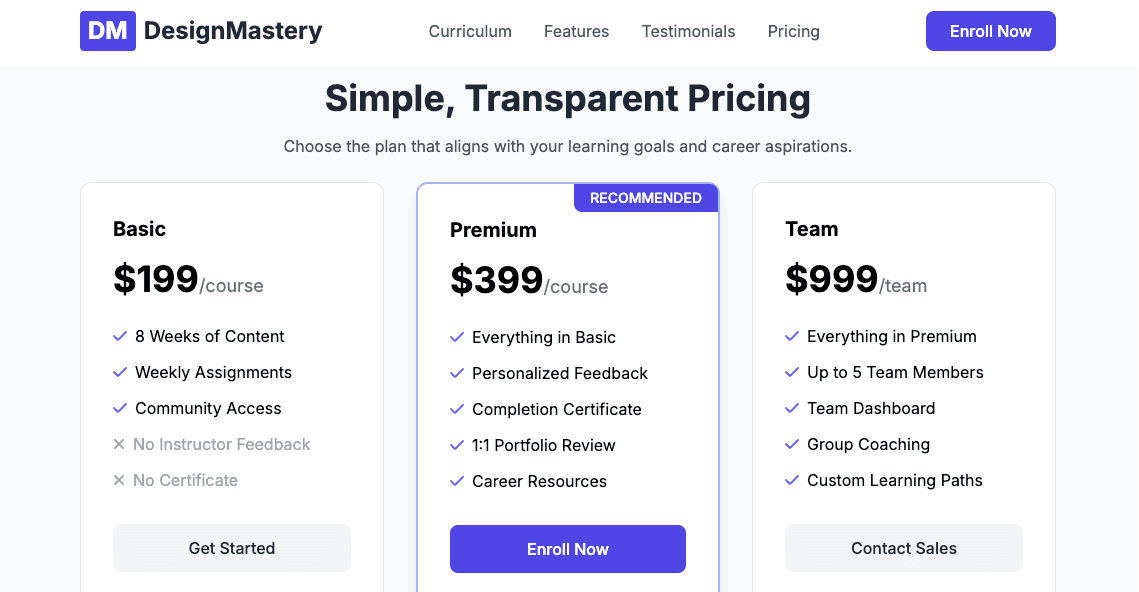The image size is (1139, 592).
Task: Click the X beside No Instructor Feedback
Action: click(x=120, y=444)
